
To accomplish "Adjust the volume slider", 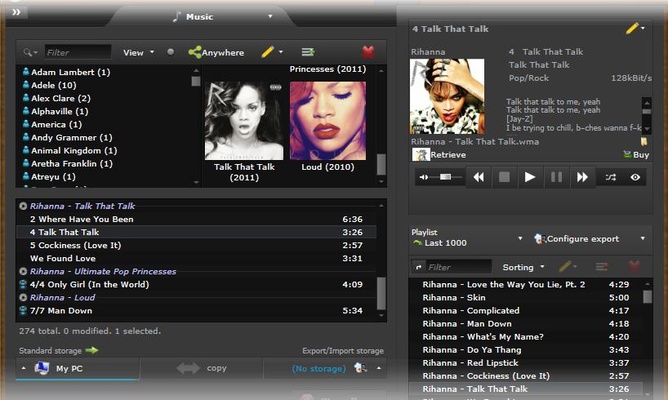I will click(446, 177).
